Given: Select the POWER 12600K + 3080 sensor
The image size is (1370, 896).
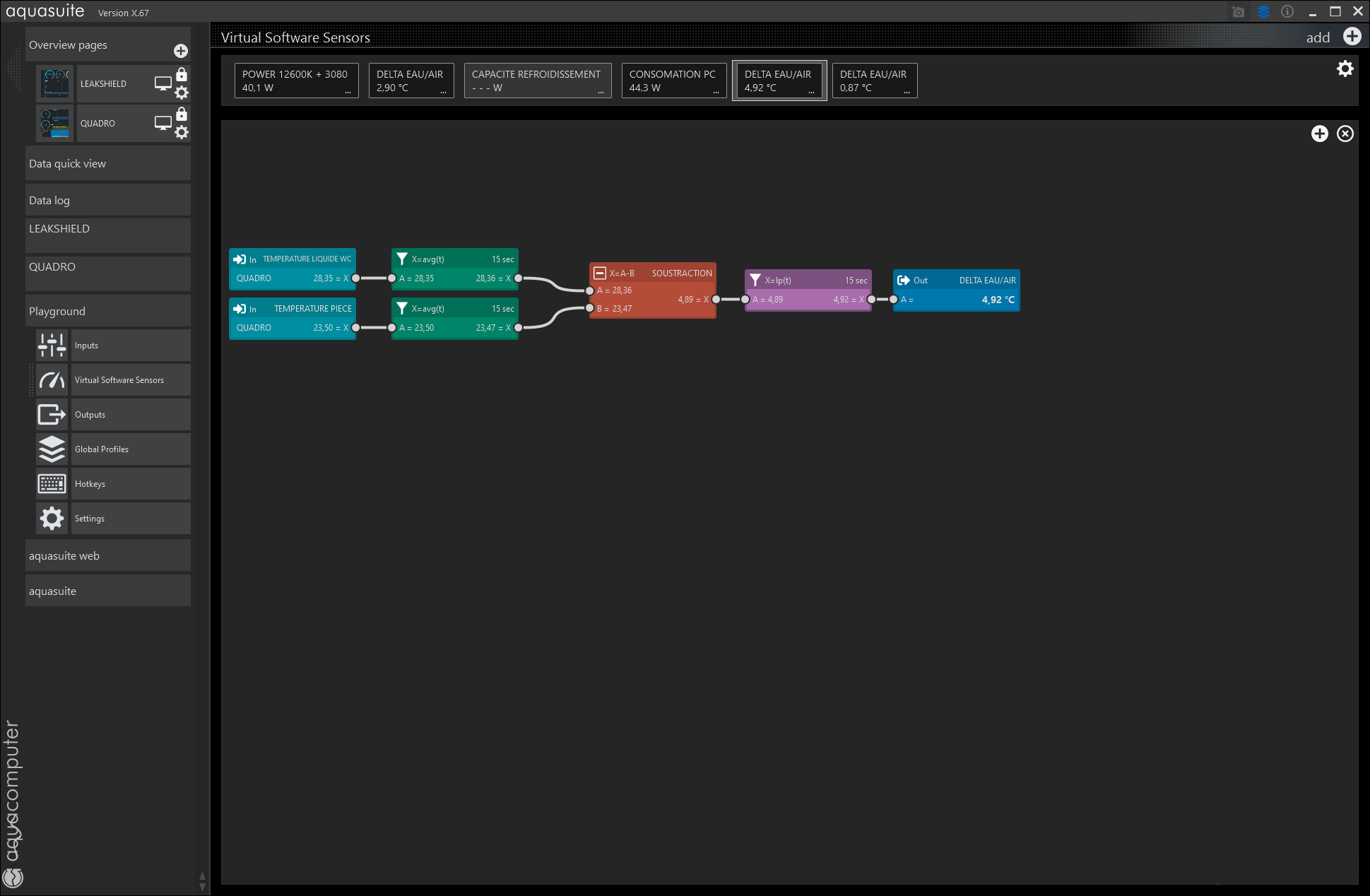Looking at the screenshot, I should click(296, 81).
